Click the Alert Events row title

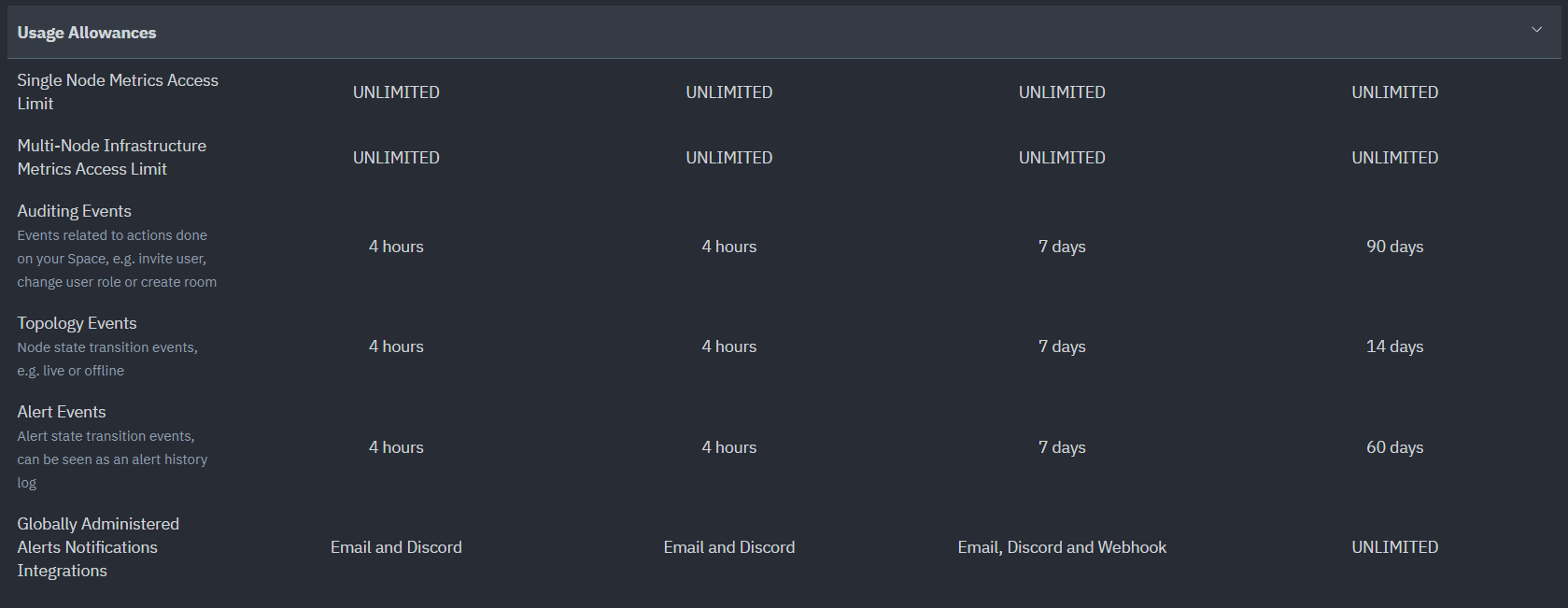[61, 412]
